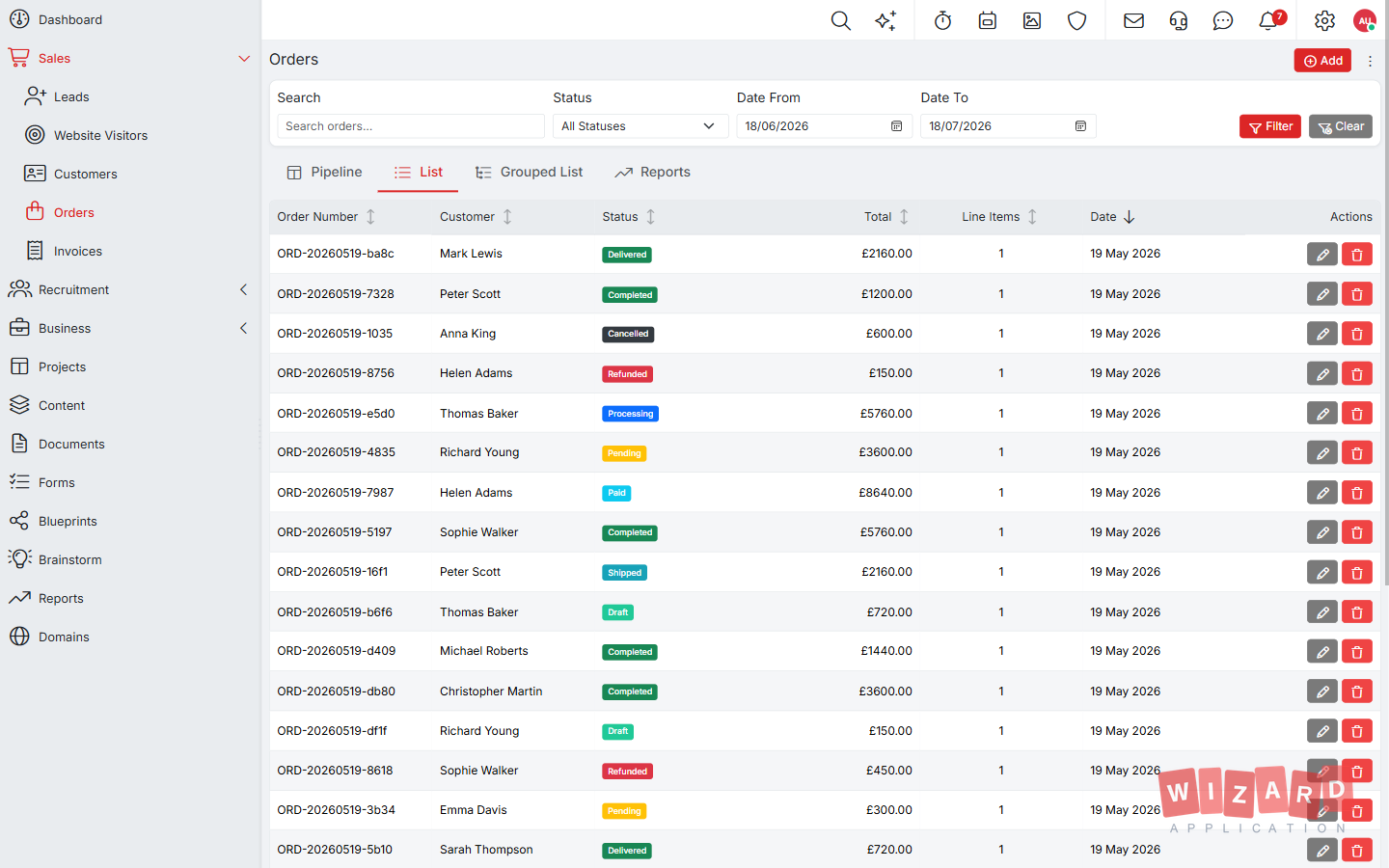Switch to the Grouped List tab
The image size is (1389, 868).
click(x=530, y=173)
